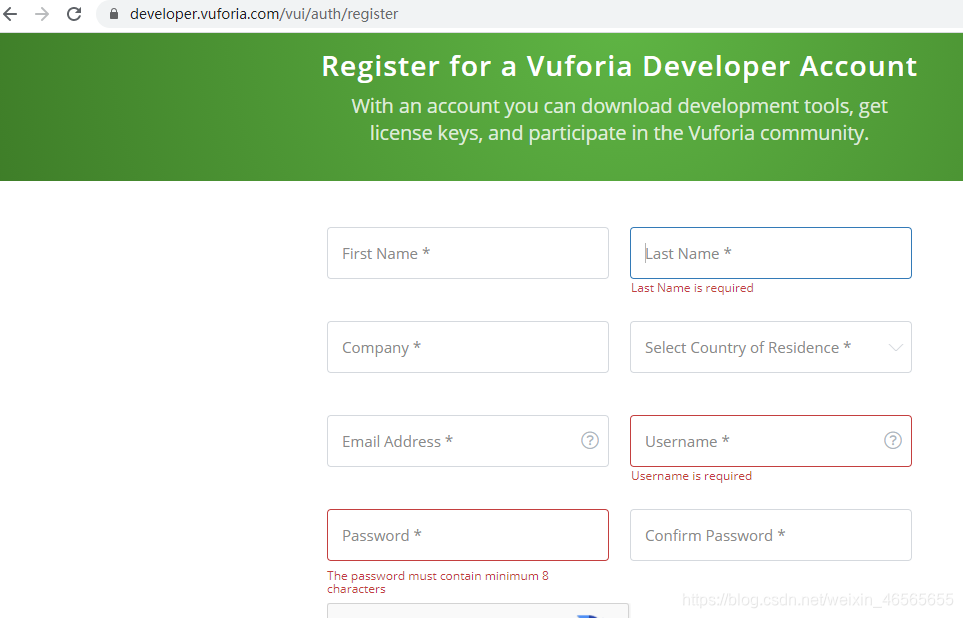Open Email Address help question mark
Screen dimensions: 963x618
pos(590,440)
